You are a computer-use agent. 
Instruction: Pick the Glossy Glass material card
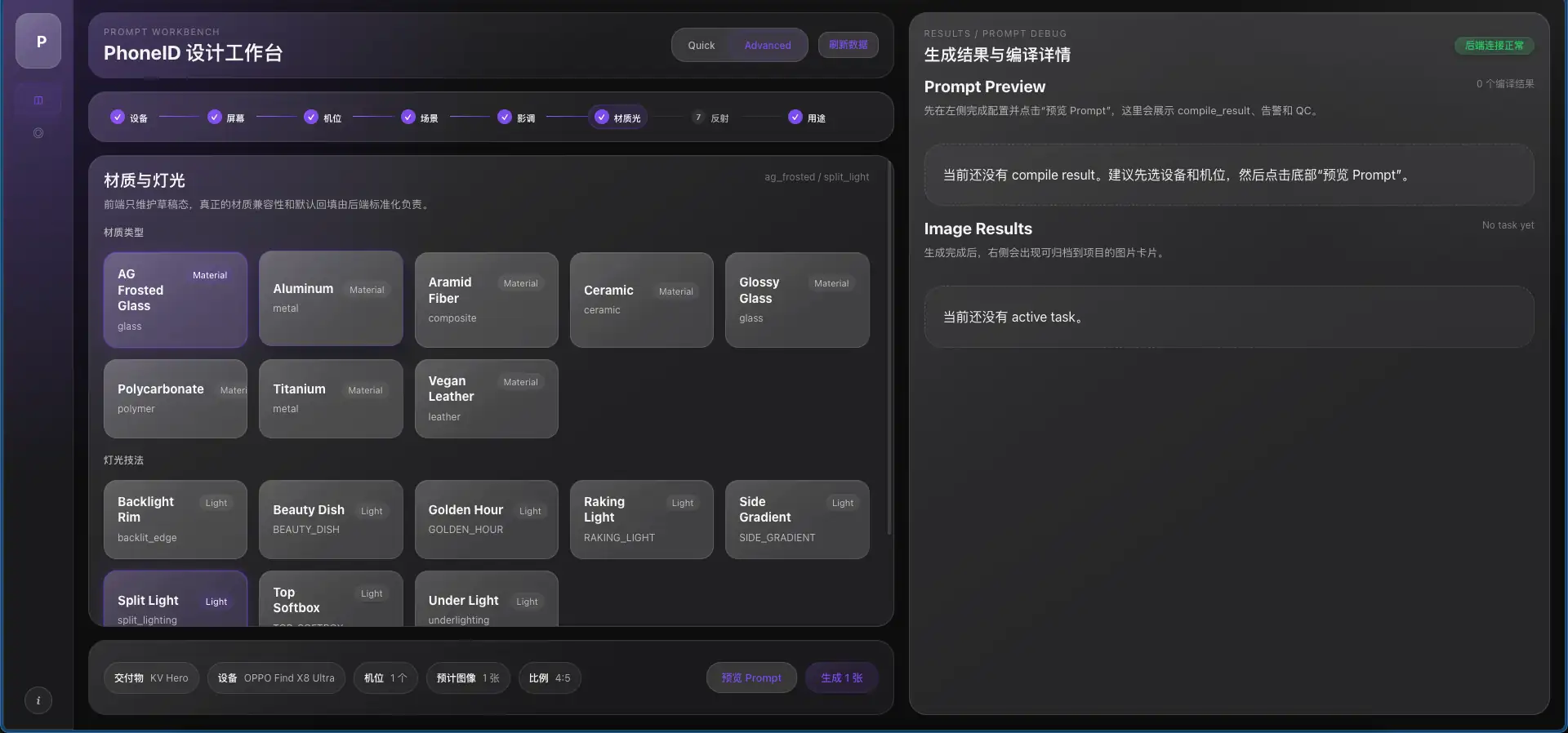click(797, 300)
